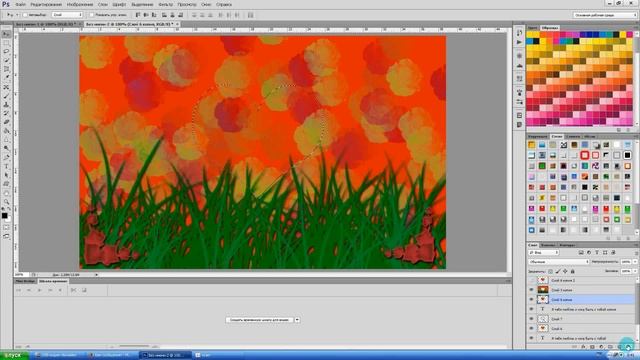
Task: Hide the bottom text layer
Action: tap(531, 338)
